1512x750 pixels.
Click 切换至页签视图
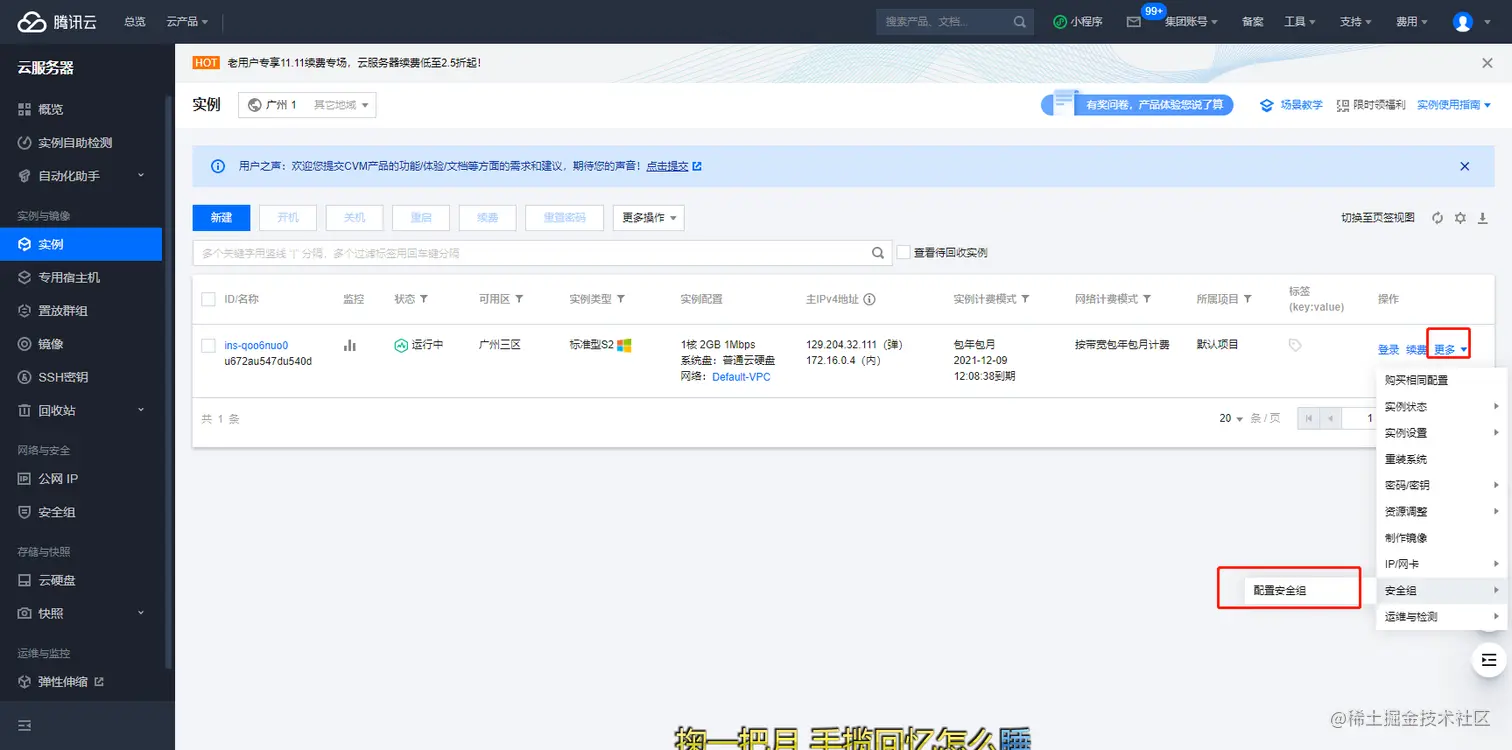click(1377, 218)
